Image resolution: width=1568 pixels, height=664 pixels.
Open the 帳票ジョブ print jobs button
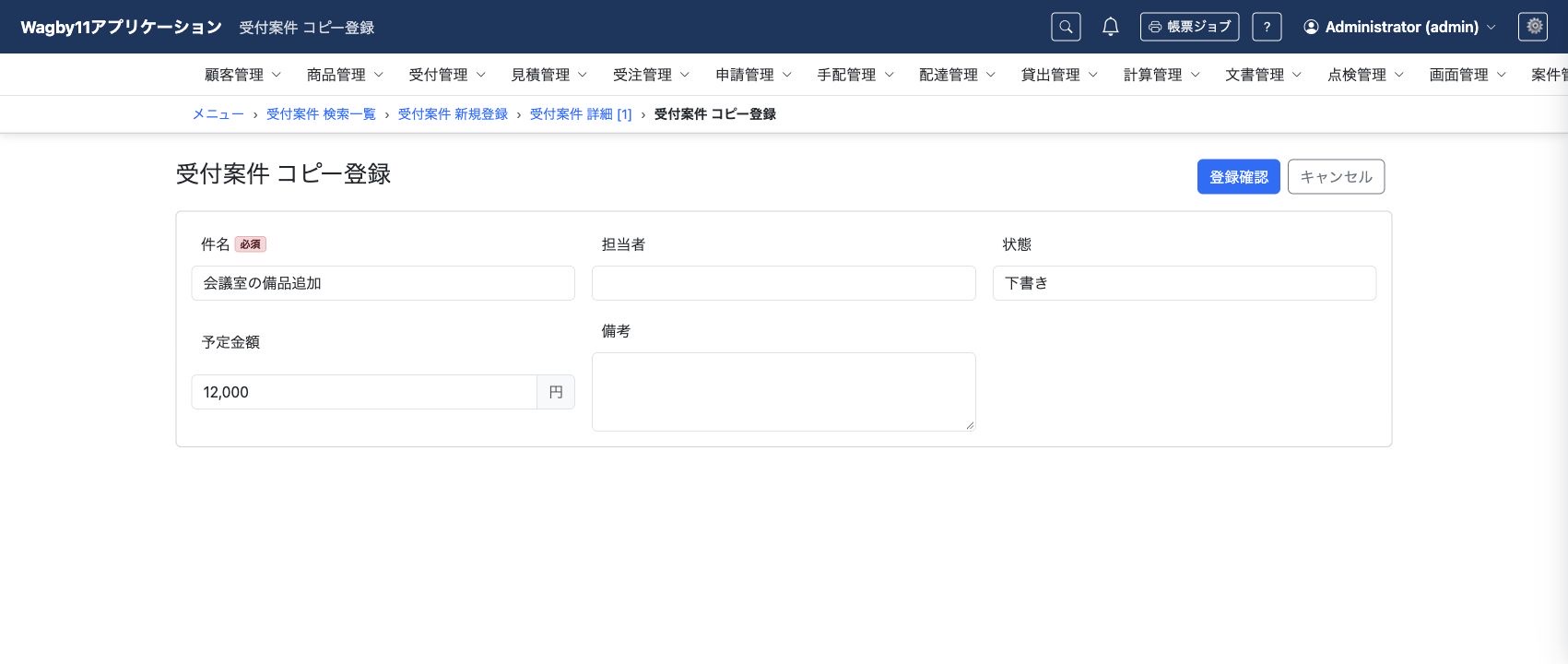(1189, 27)
